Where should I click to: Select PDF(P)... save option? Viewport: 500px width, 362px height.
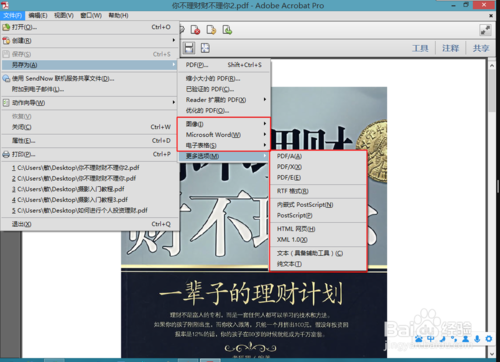coord(224,65)
